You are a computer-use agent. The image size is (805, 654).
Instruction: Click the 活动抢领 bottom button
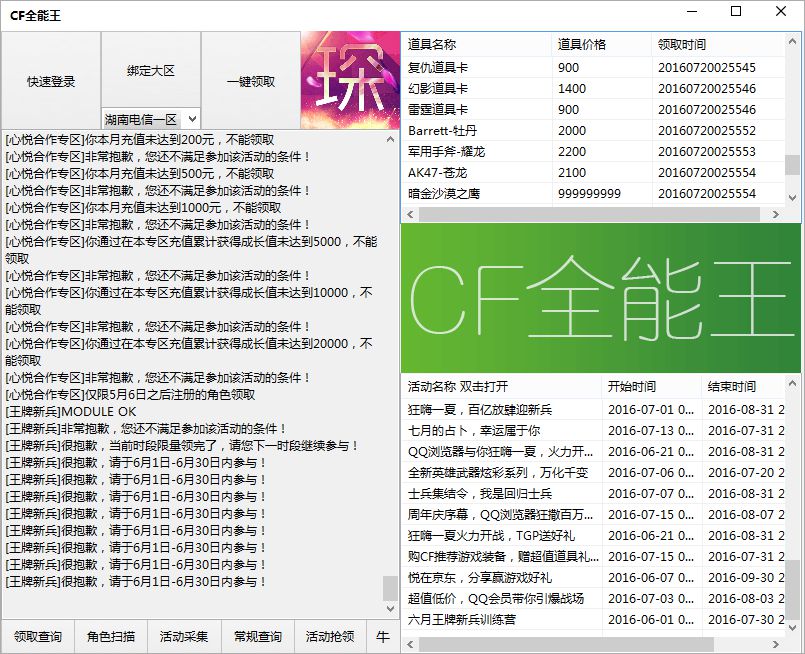tap(330, 637)
